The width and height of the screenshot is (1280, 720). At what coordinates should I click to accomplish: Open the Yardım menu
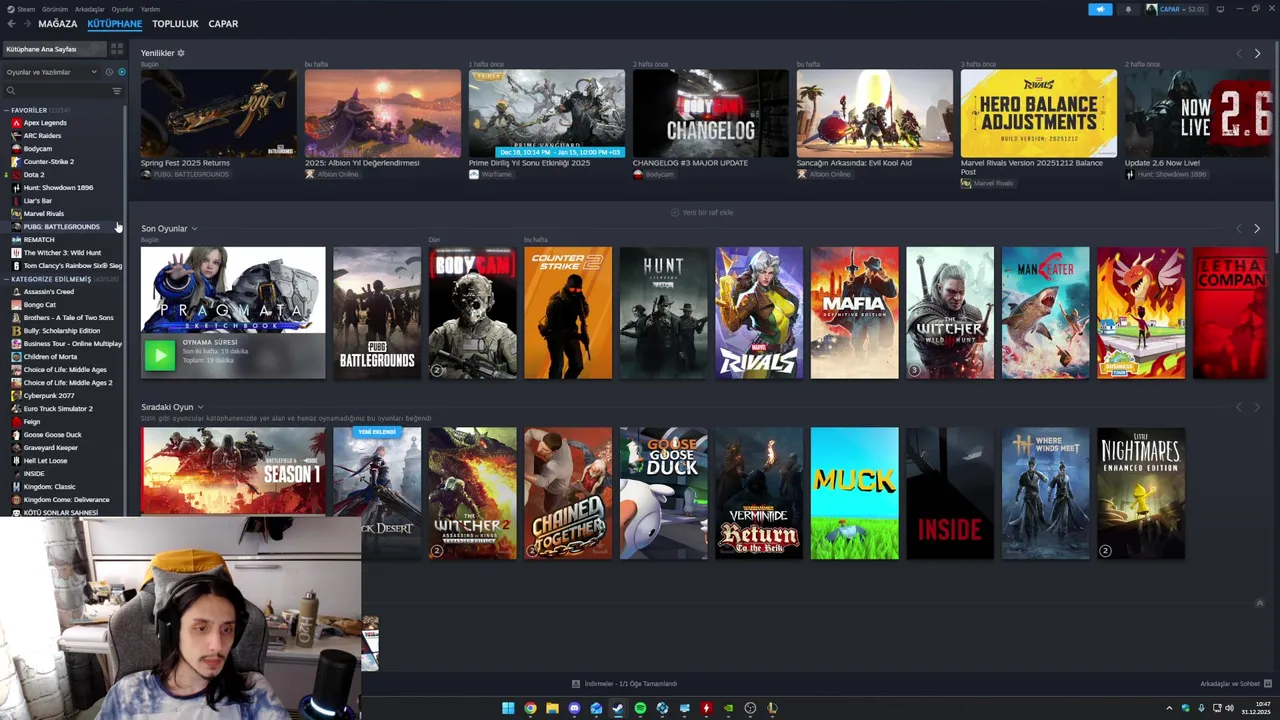[x=150, y=9]
